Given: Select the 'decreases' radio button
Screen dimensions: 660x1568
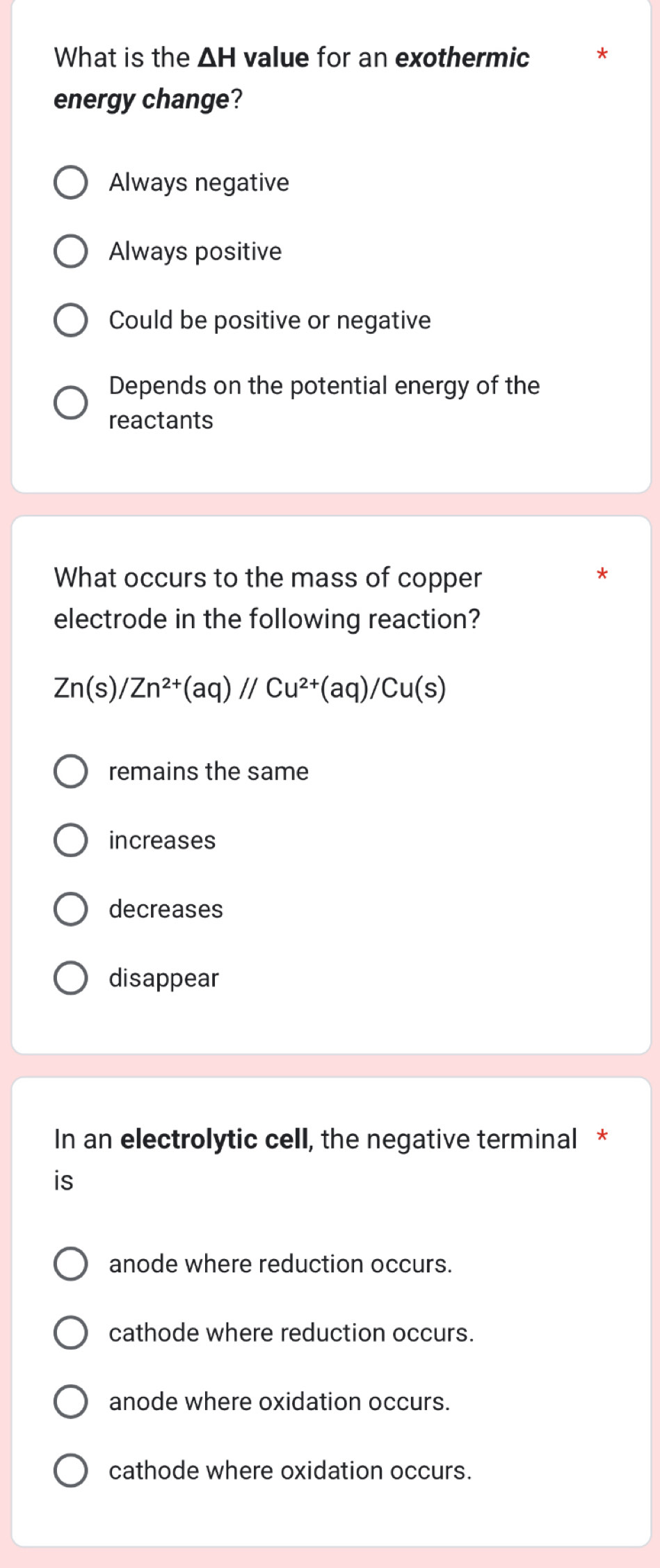Looking at the screenshot, I should (72, 909).
